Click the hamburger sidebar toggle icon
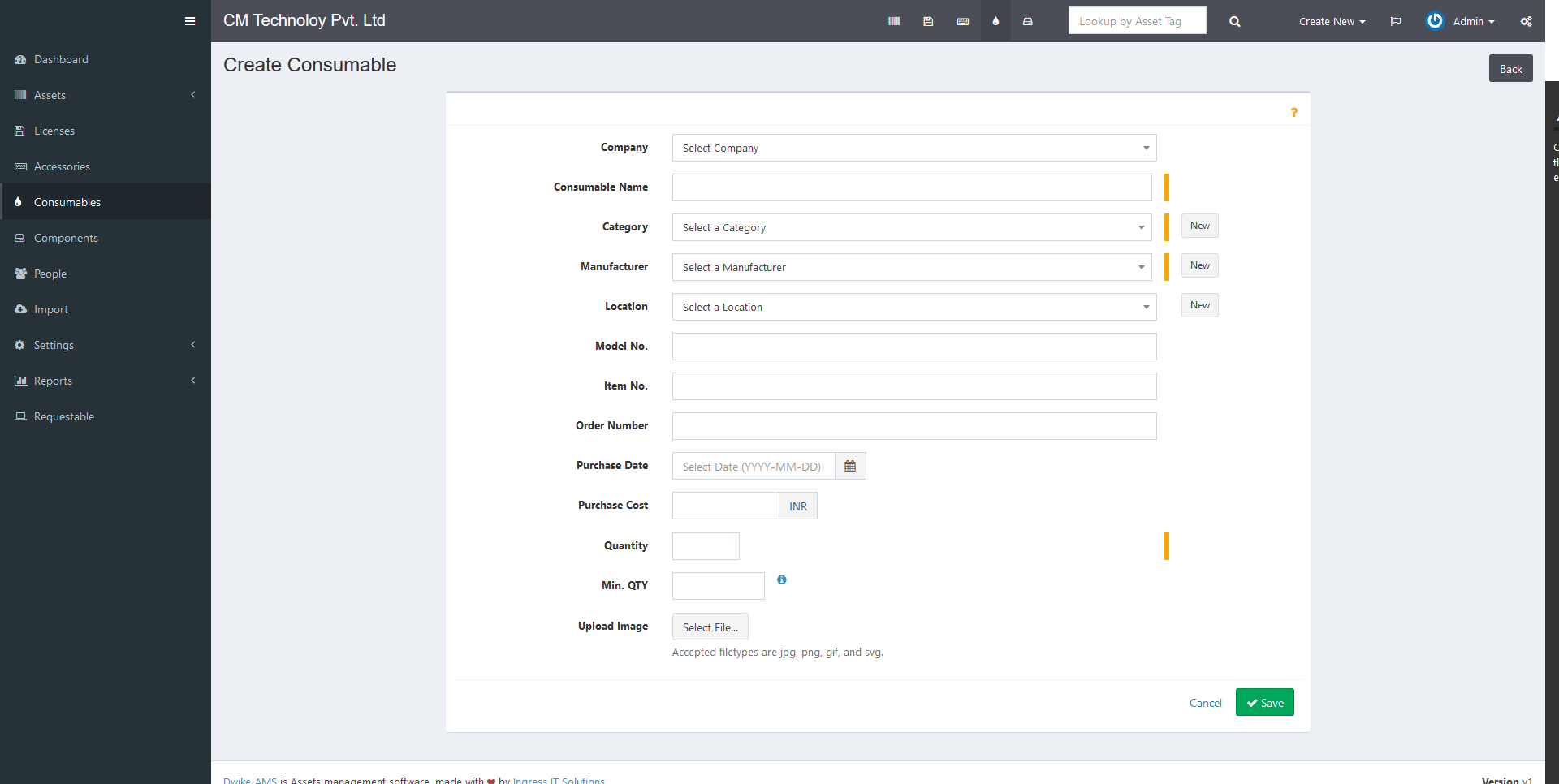The width and height of the screenshot is (1559, 784). [x=190, y=21]
